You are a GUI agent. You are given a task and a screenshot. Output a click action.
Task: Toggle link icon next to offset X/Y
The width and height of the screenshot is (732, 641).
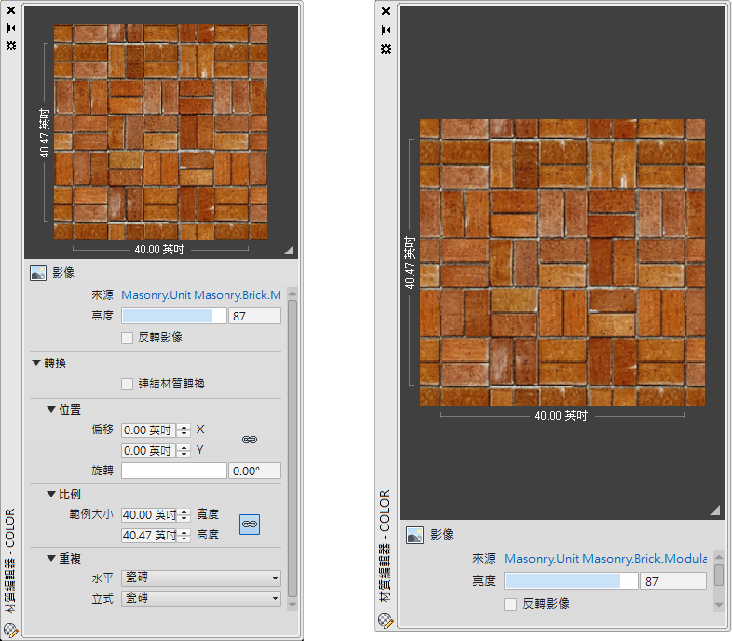tap(249, 439)
